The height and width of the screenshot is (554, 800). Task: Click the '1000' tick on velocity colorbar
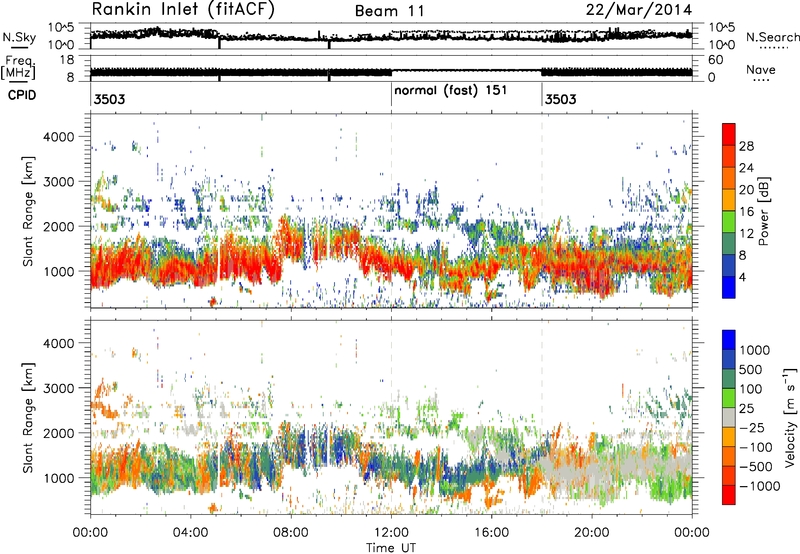754,350
